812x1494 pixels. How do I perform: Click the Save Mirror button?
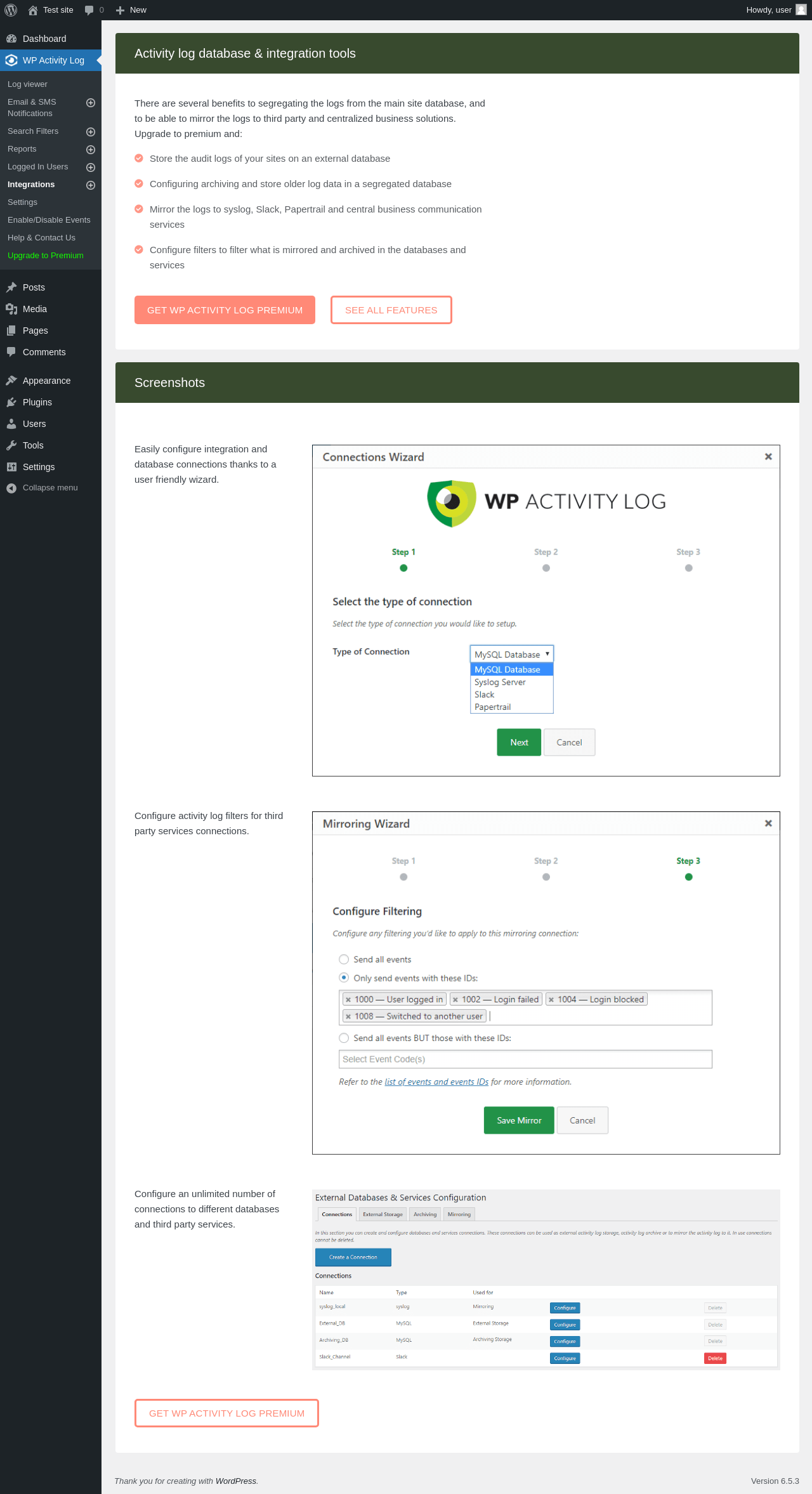click(519, 1120)
